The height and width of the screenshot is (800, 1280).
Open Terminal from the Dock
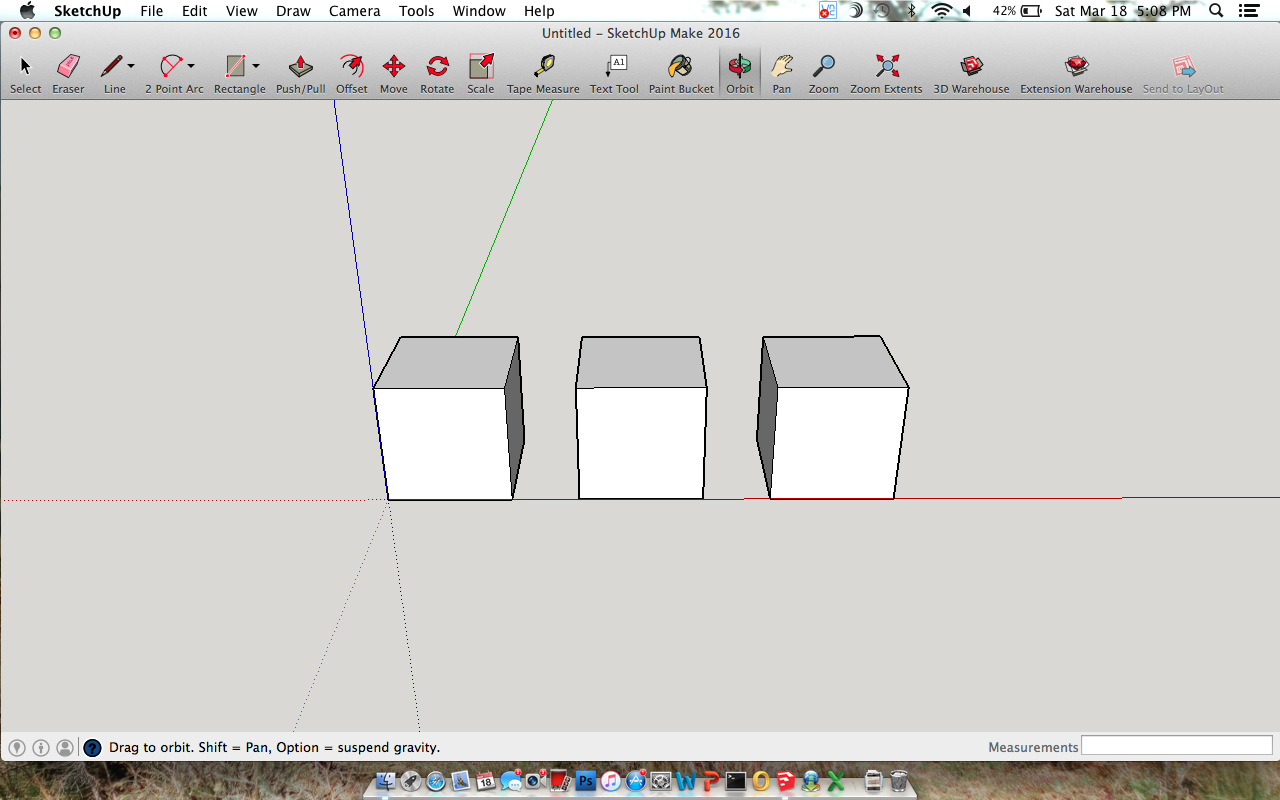[x=736, y=781]
